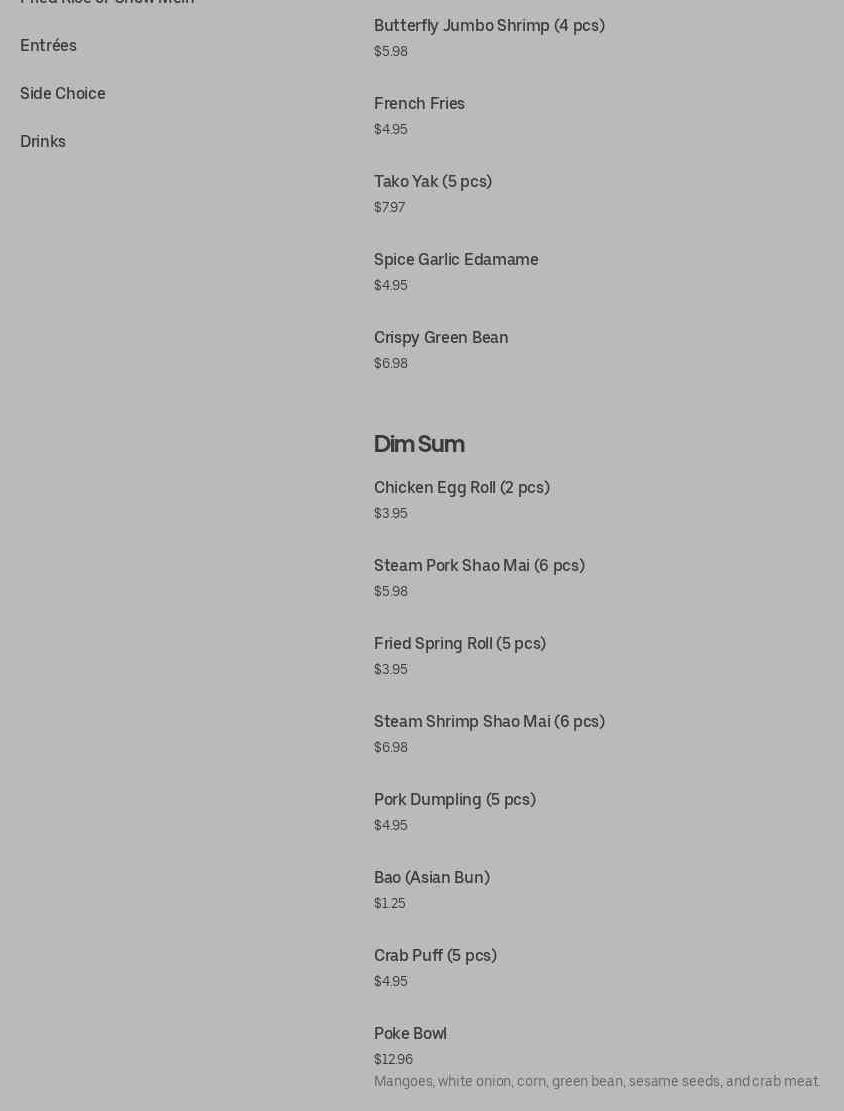Select Butterfly Jumbo Shrimp (4 pcs)
The width and height of the screenshot is (844, 1111).
tap(489, 26)
